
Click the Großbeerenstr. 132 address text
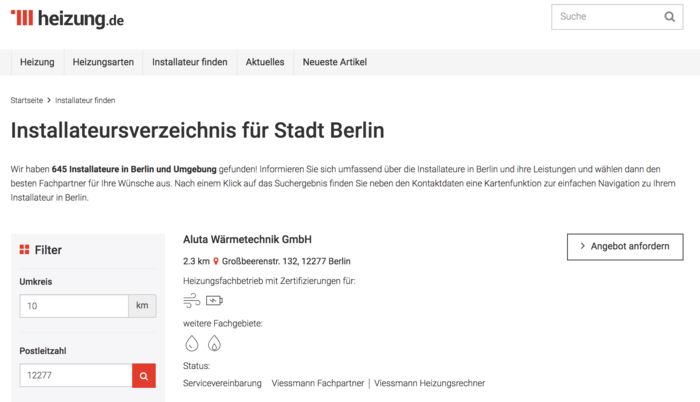(286, 261)
